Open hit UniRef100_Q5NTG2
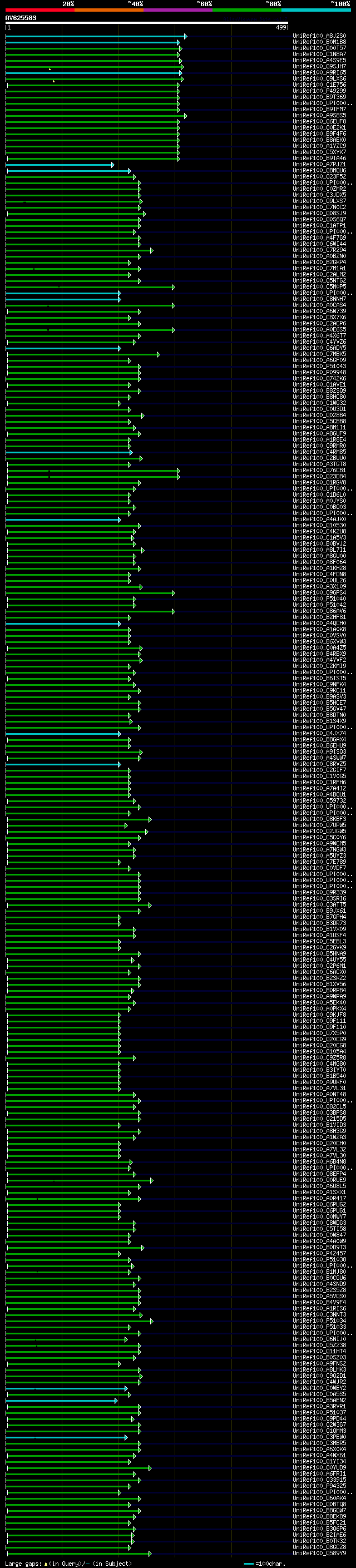 (319, 280)
